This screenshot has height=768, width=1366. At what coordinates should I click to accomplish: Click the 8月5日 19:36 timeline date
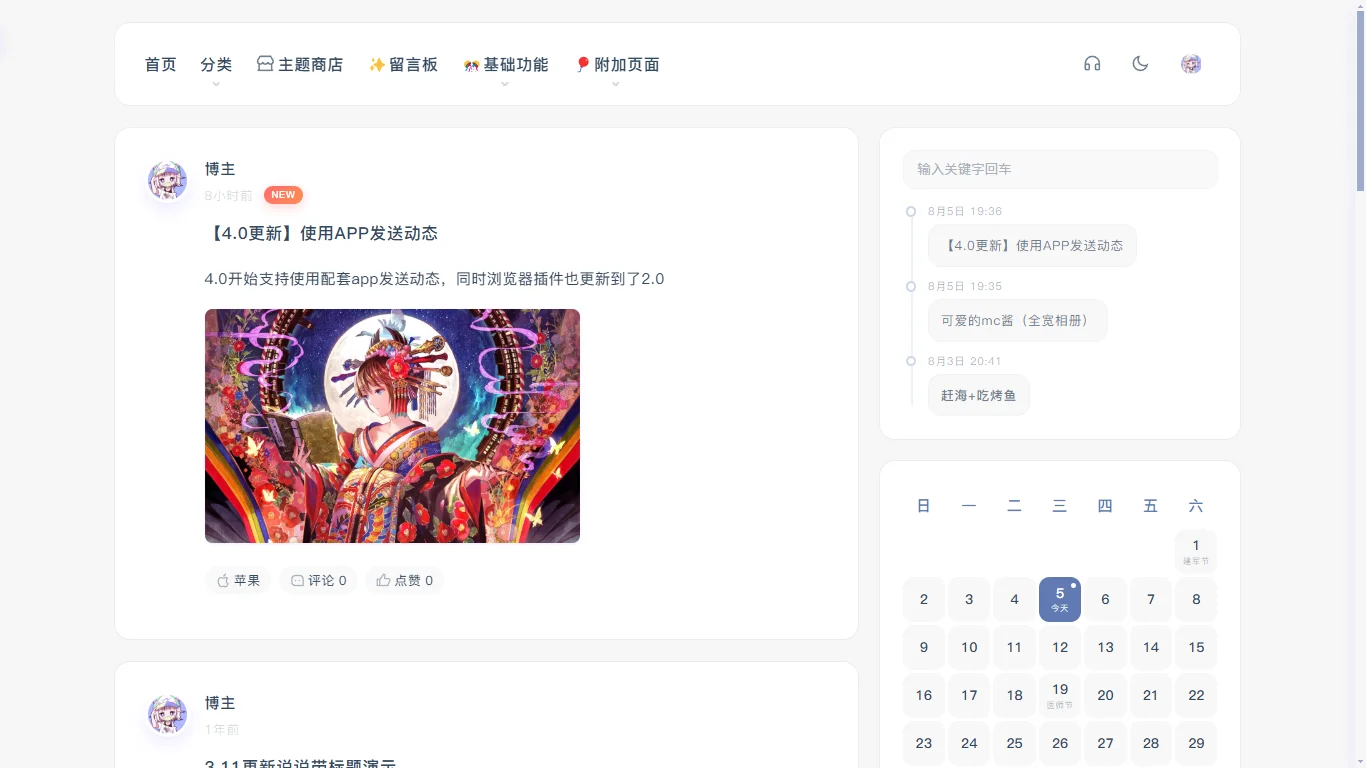tap(965, 212)
